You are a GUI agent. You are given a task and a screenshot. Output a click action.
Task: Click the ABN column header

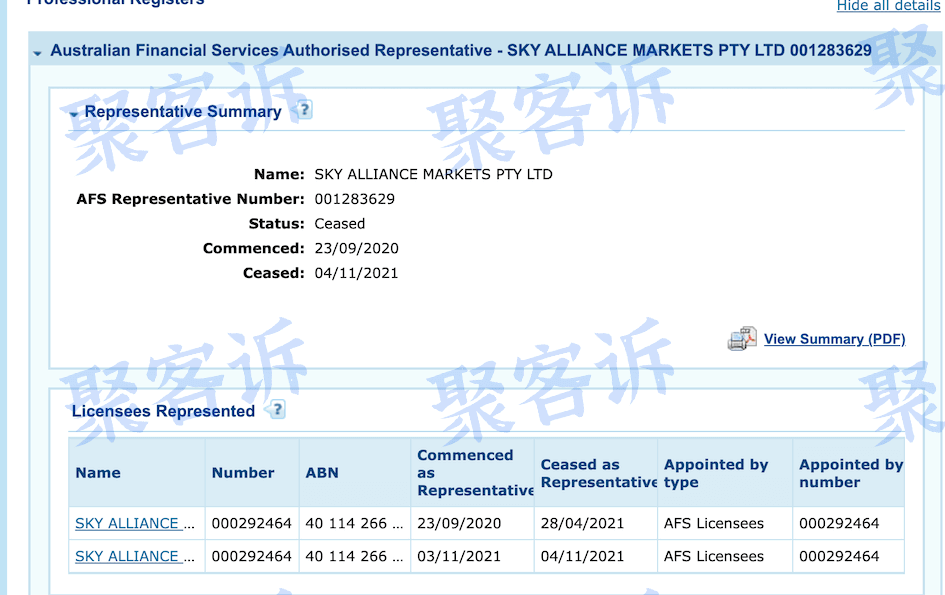pyautogui.click(x=354, y=473)
